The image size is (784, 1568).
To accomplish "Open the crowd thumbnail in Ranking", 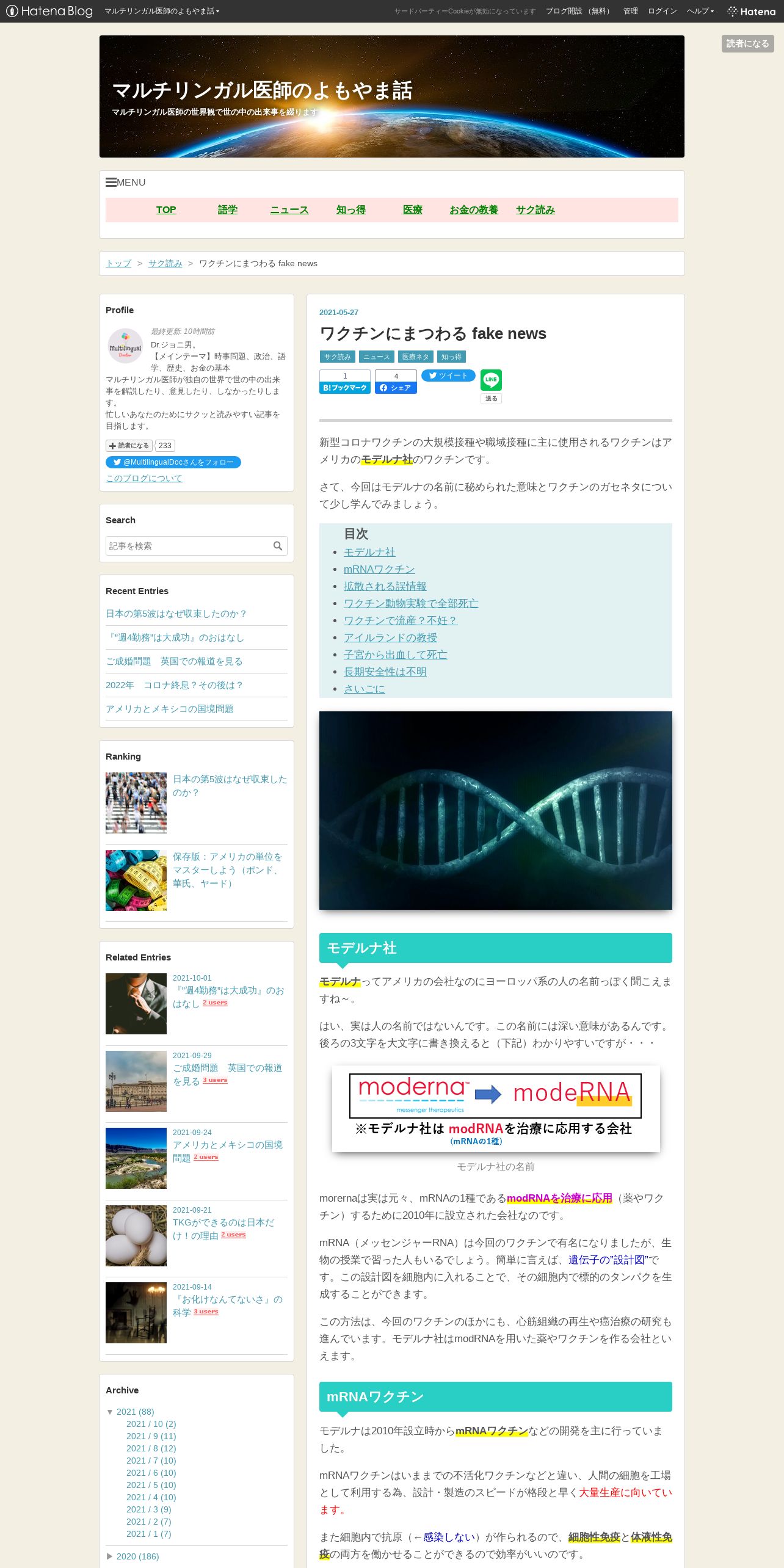I will (136, 803).
